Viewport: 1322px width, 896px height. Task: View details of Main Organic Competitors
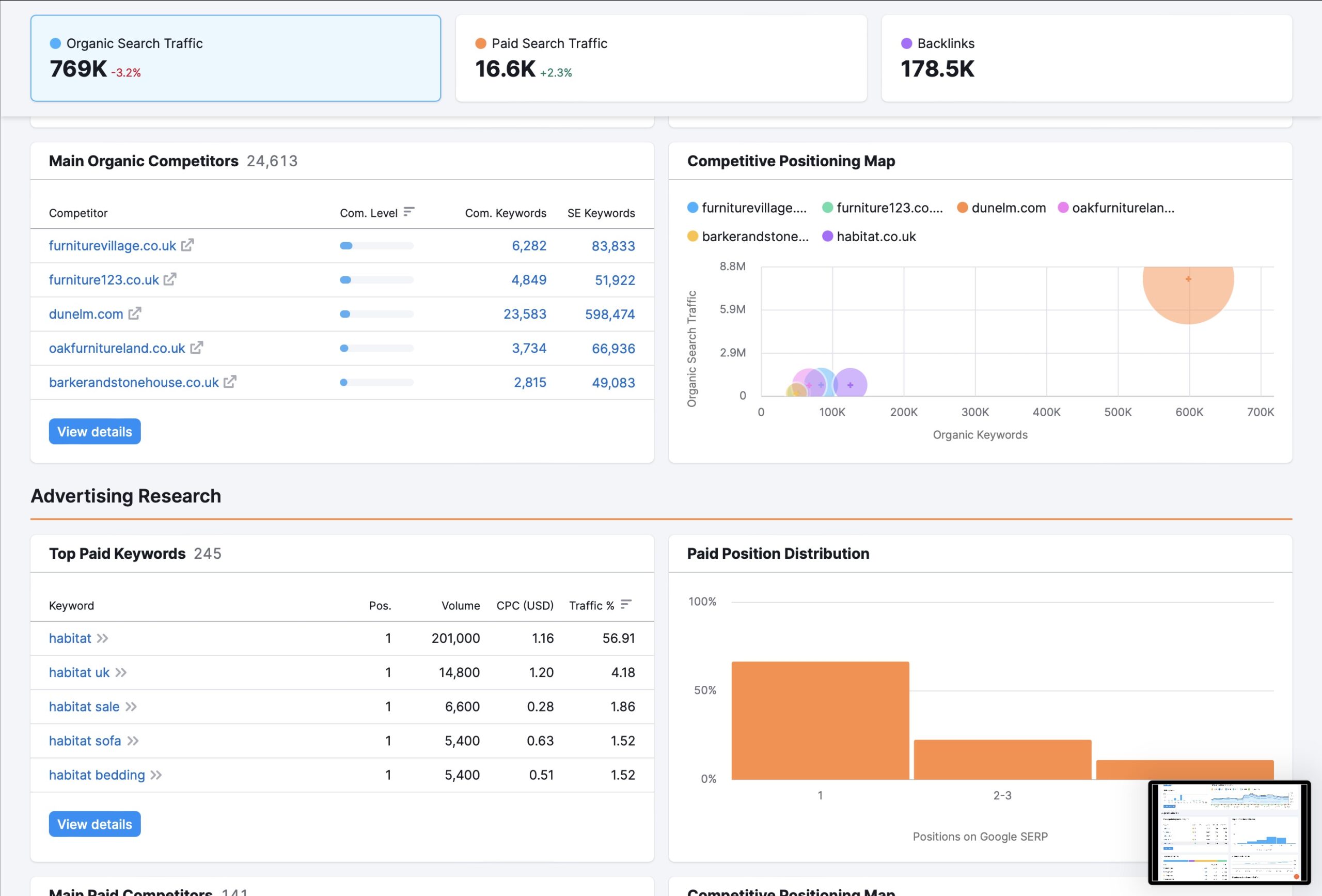pos(95,431)
